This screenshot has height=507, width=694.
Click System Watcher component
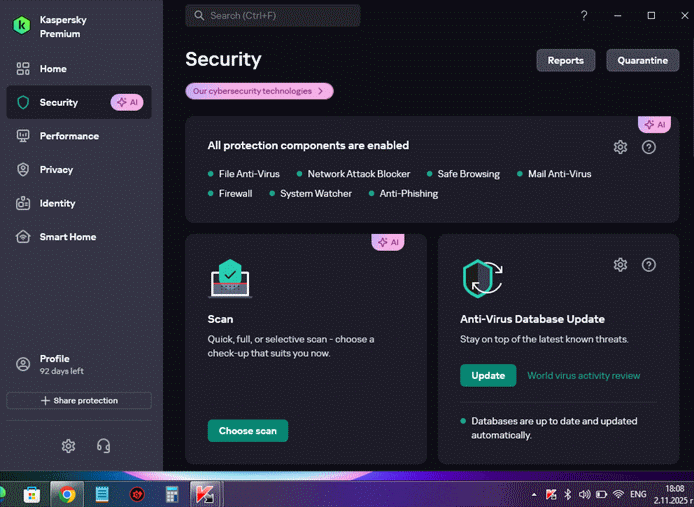pyautogui.click(x=311, y=194)
